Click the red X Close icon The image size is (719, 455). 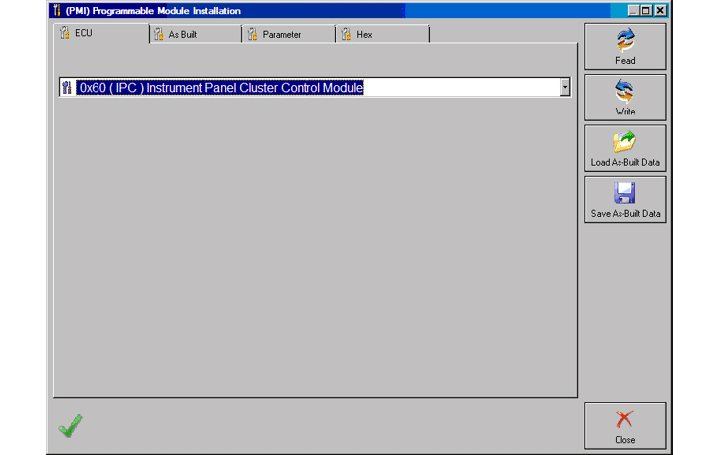(x=625, y=419)
